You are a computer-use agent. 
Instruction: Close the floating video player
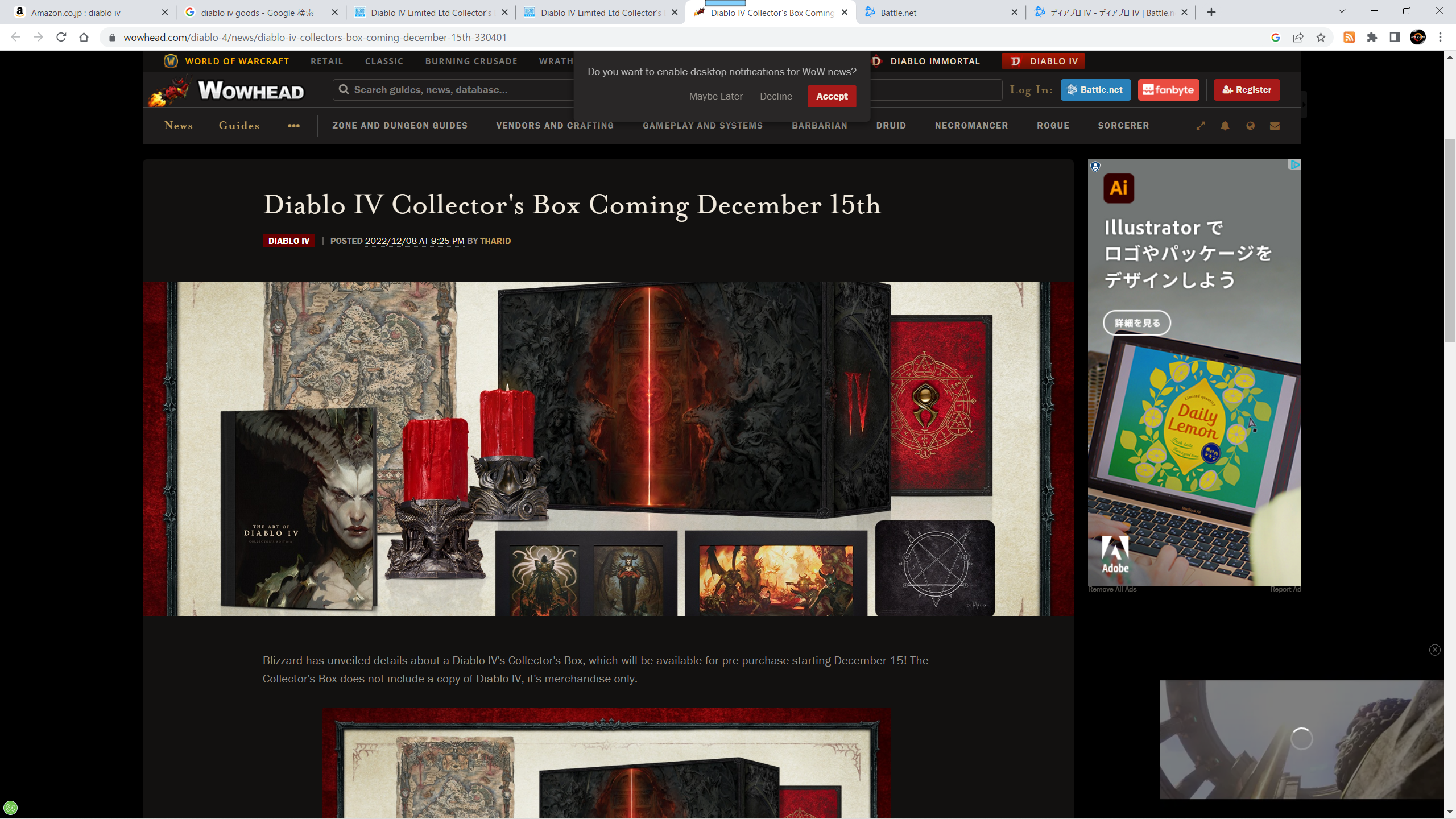[1434, 650]
